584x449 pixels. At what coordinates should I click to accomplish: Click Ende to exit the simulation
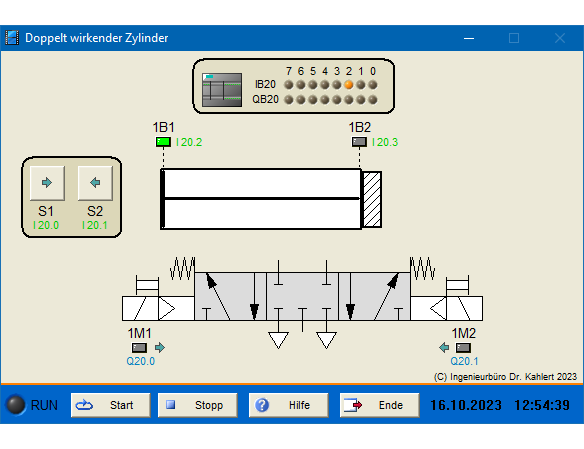pyautogui.click(x=379, y=405)
